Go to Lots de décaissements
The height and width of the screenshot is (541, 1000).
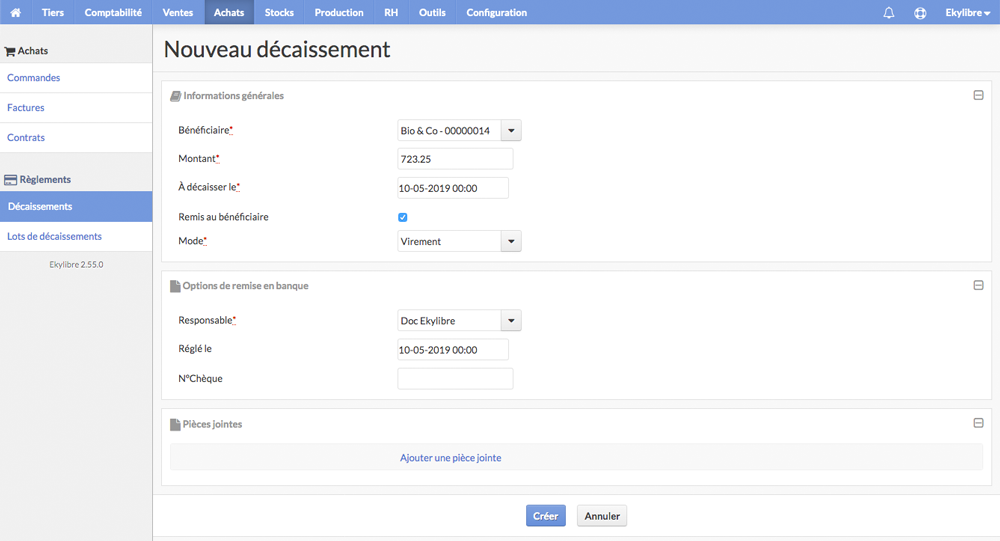76,237
